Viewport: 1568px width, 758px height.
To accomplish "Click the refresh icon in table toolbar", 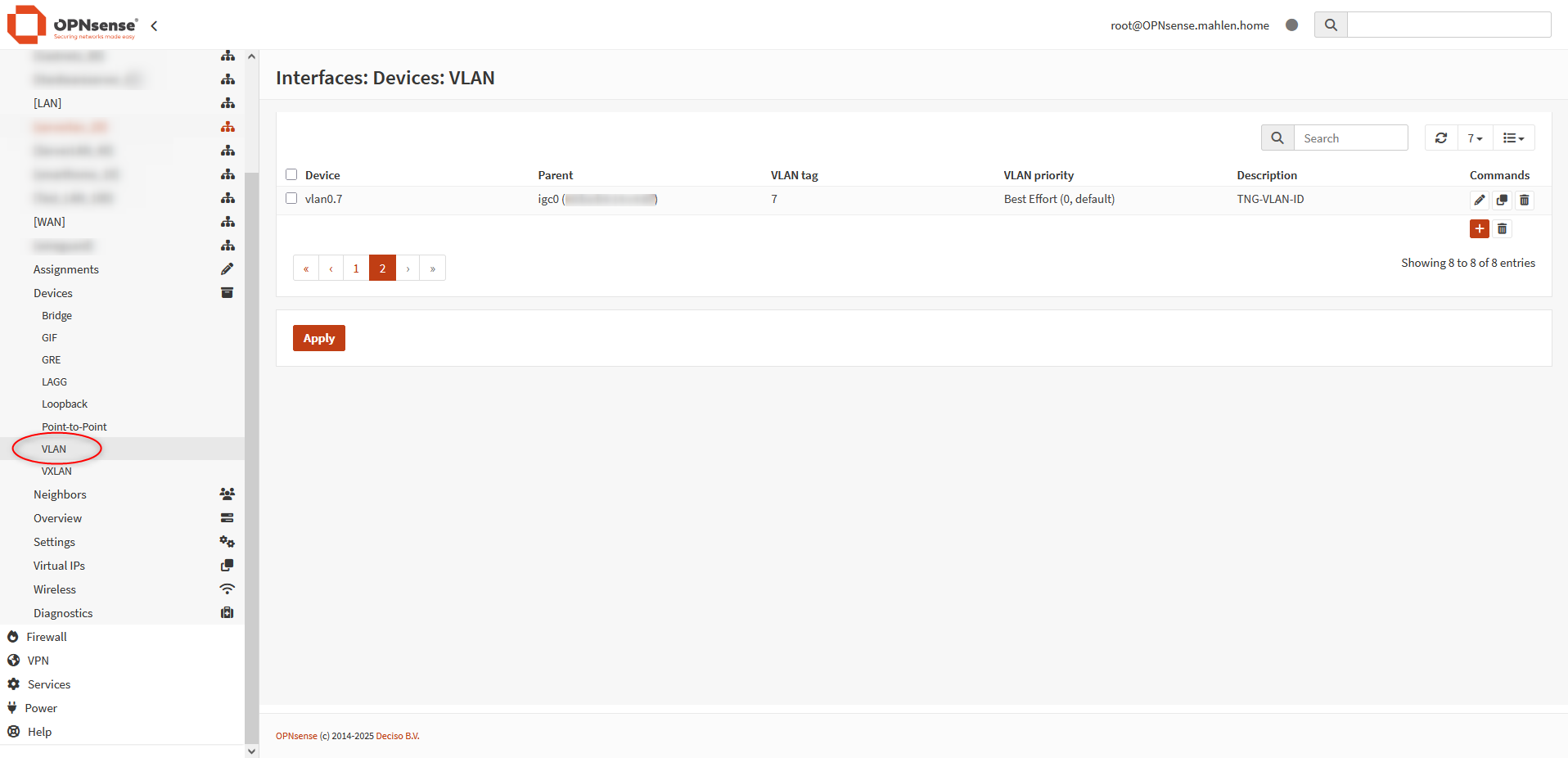I will click(x=1440, y=138).
